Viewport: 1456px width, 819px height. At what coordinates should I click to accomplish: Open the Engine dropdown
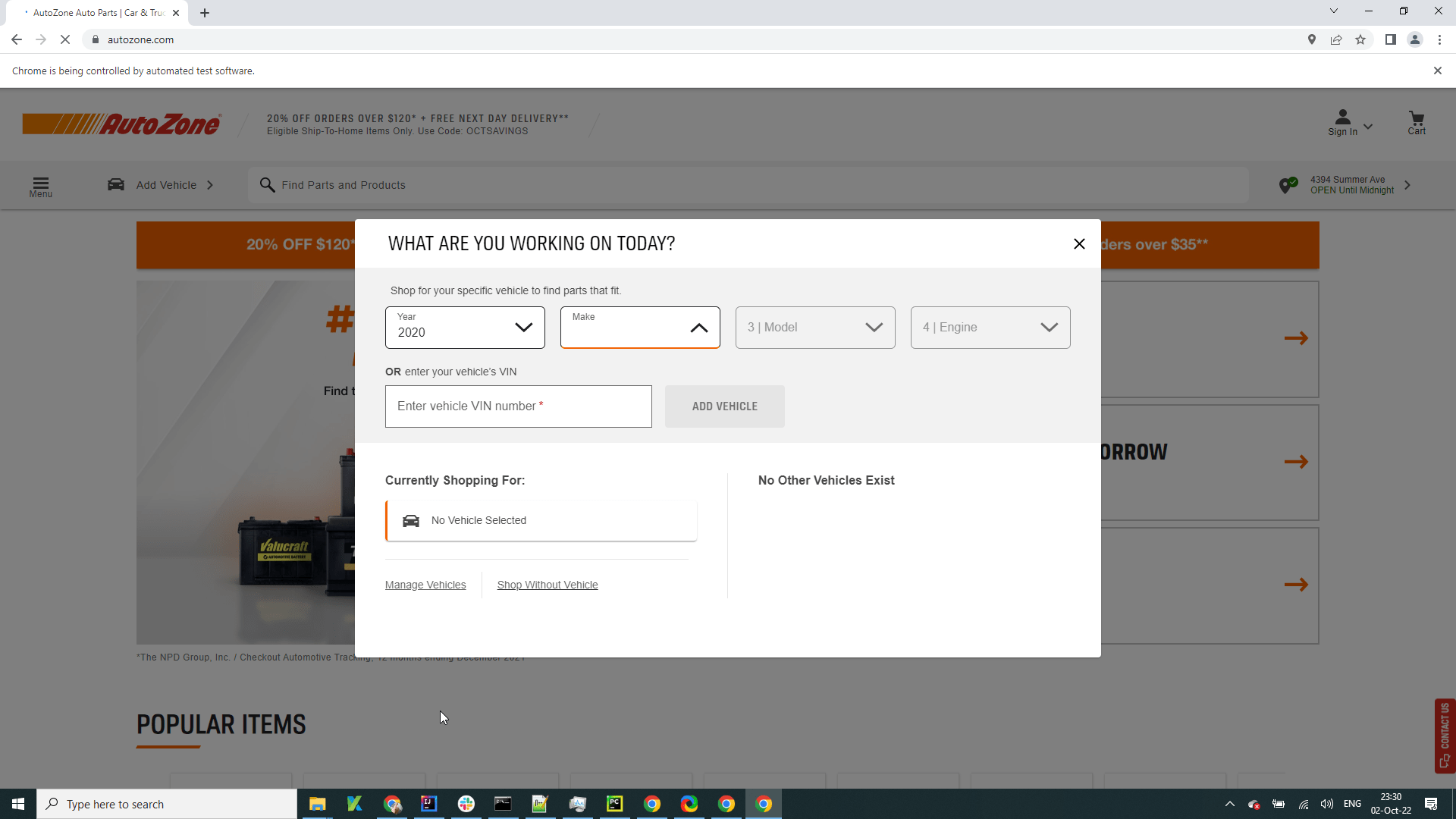click(x=990, y=328)
